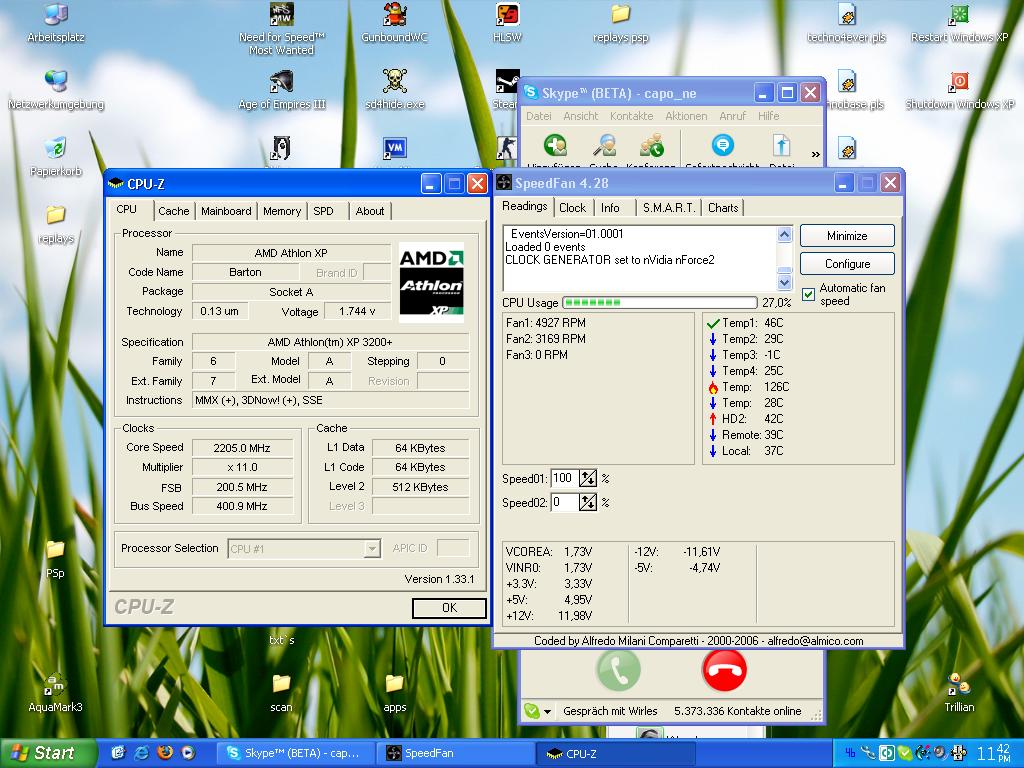
Task: Click the red Skype hang-up button
Action: [724, 670]
